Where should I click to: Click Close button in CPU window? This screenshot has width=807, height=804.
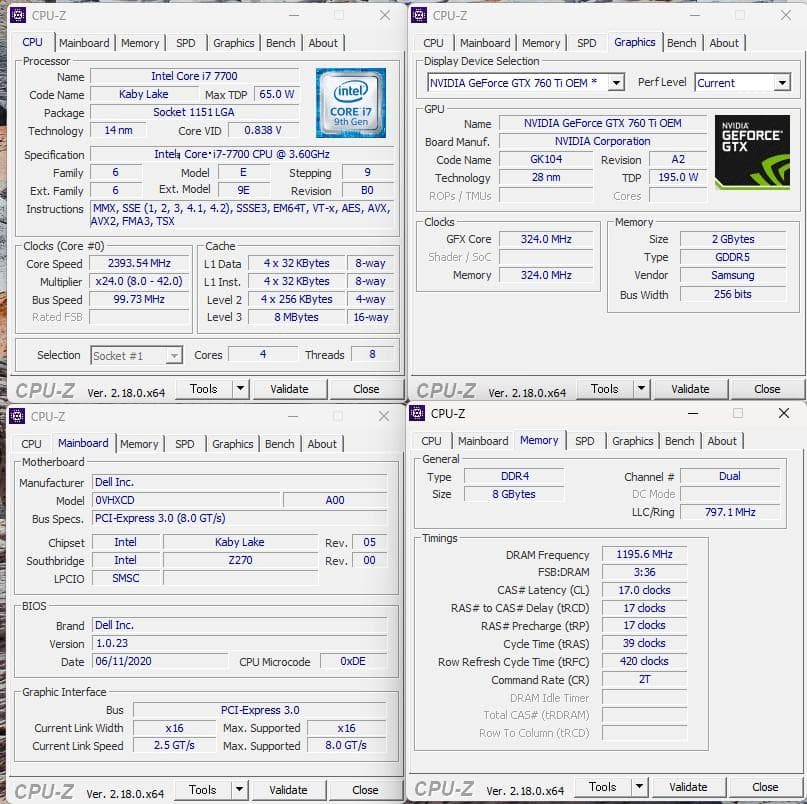pyautogui.click(x=366, y=389)
